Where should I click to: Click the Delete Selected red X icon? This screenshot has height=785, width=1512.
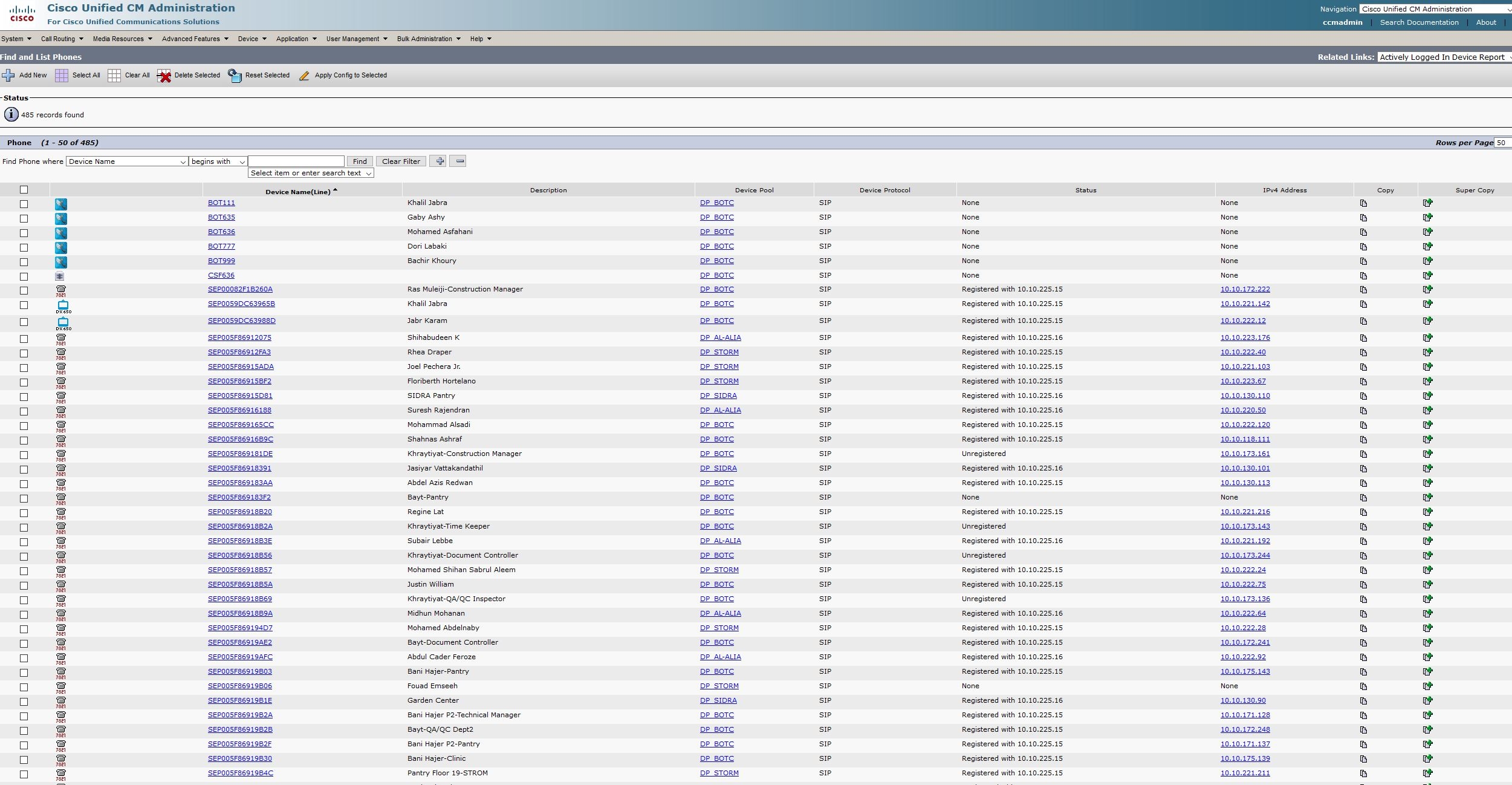(164, 76)
